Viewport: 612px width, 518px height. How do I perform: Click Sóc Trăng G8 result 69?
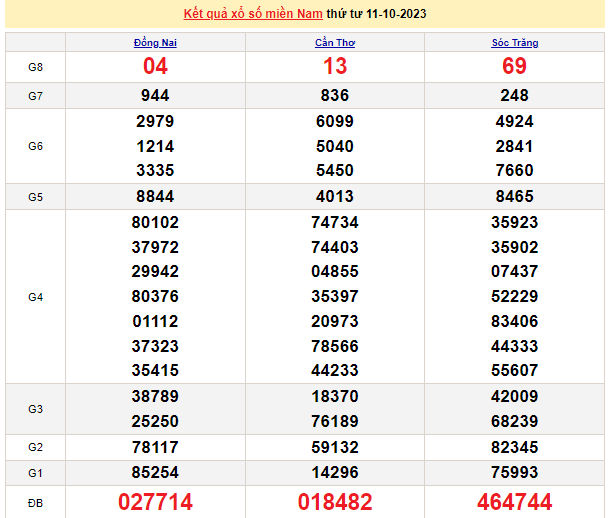[514, 67]
